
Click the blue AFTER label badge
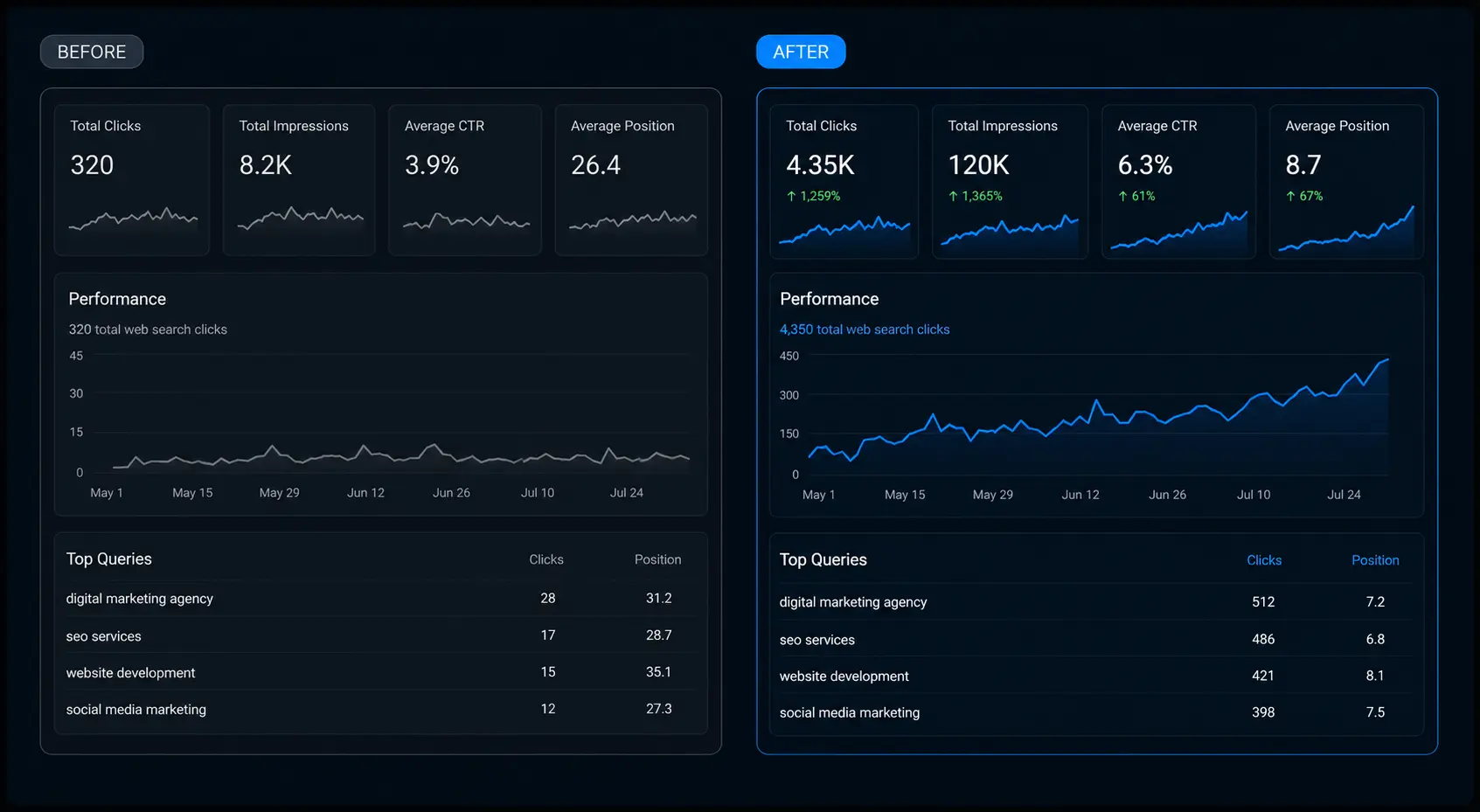[x=801, y=52]
